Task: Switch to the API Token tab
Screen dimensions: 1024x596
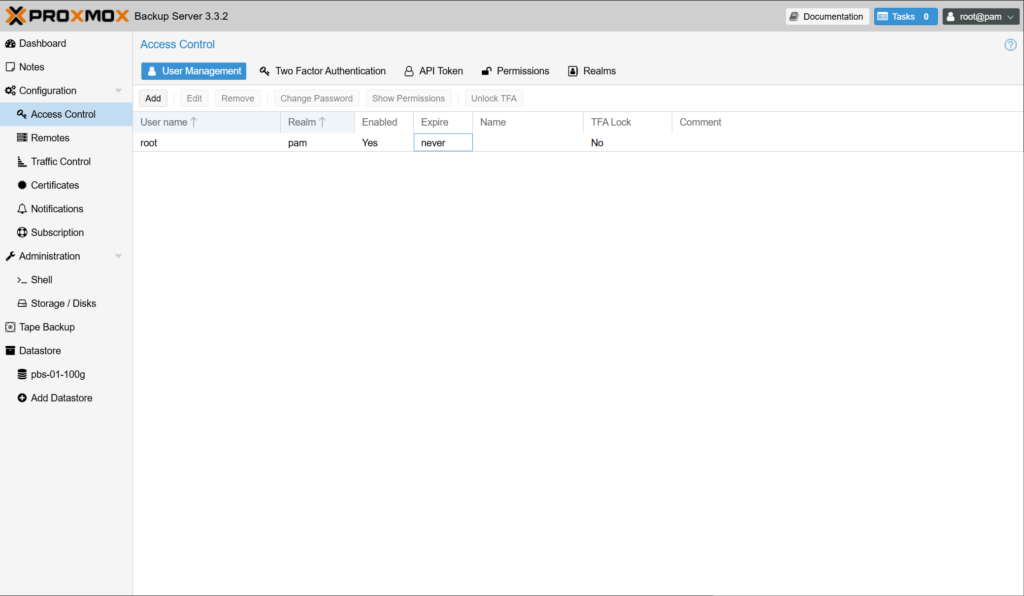Action: coord(434,71)
